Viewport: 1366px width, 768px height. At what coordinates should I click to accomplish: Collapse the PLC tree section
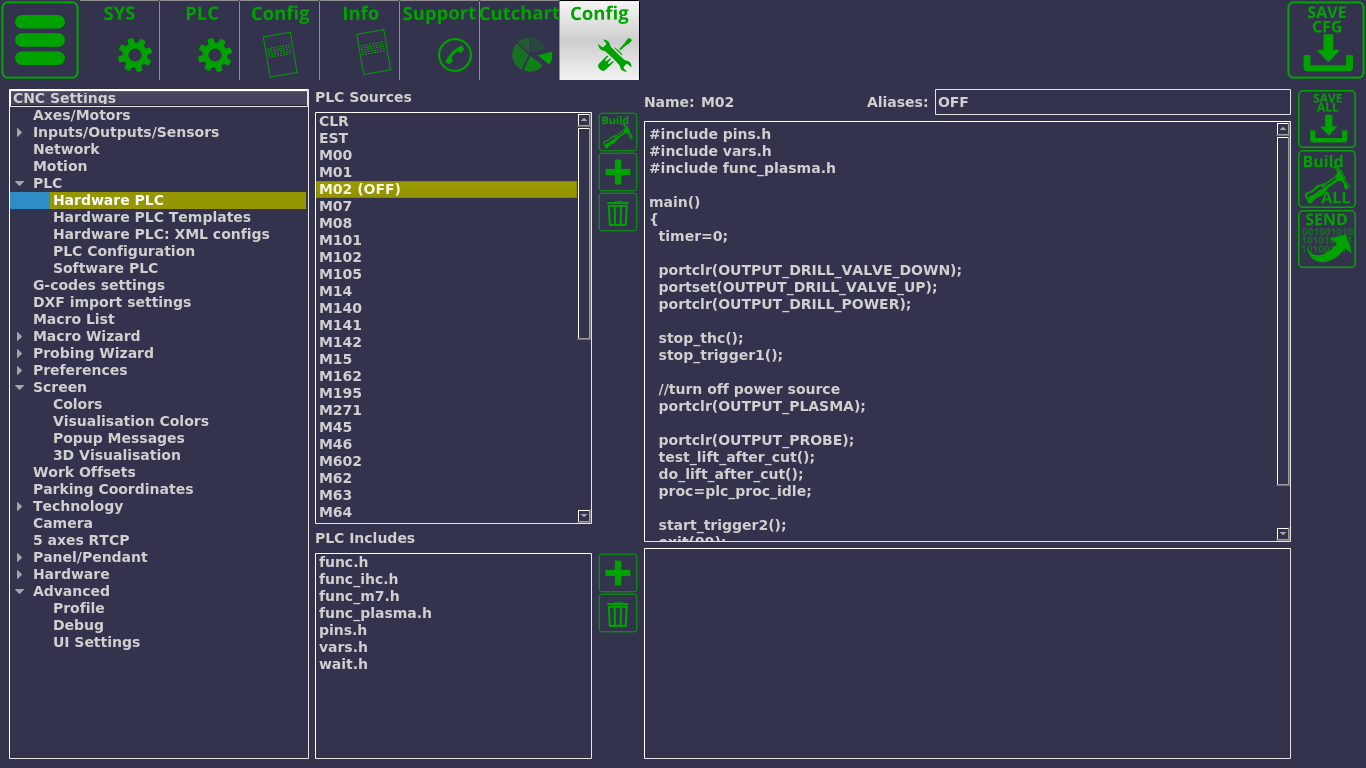click(x=19, y=183)
